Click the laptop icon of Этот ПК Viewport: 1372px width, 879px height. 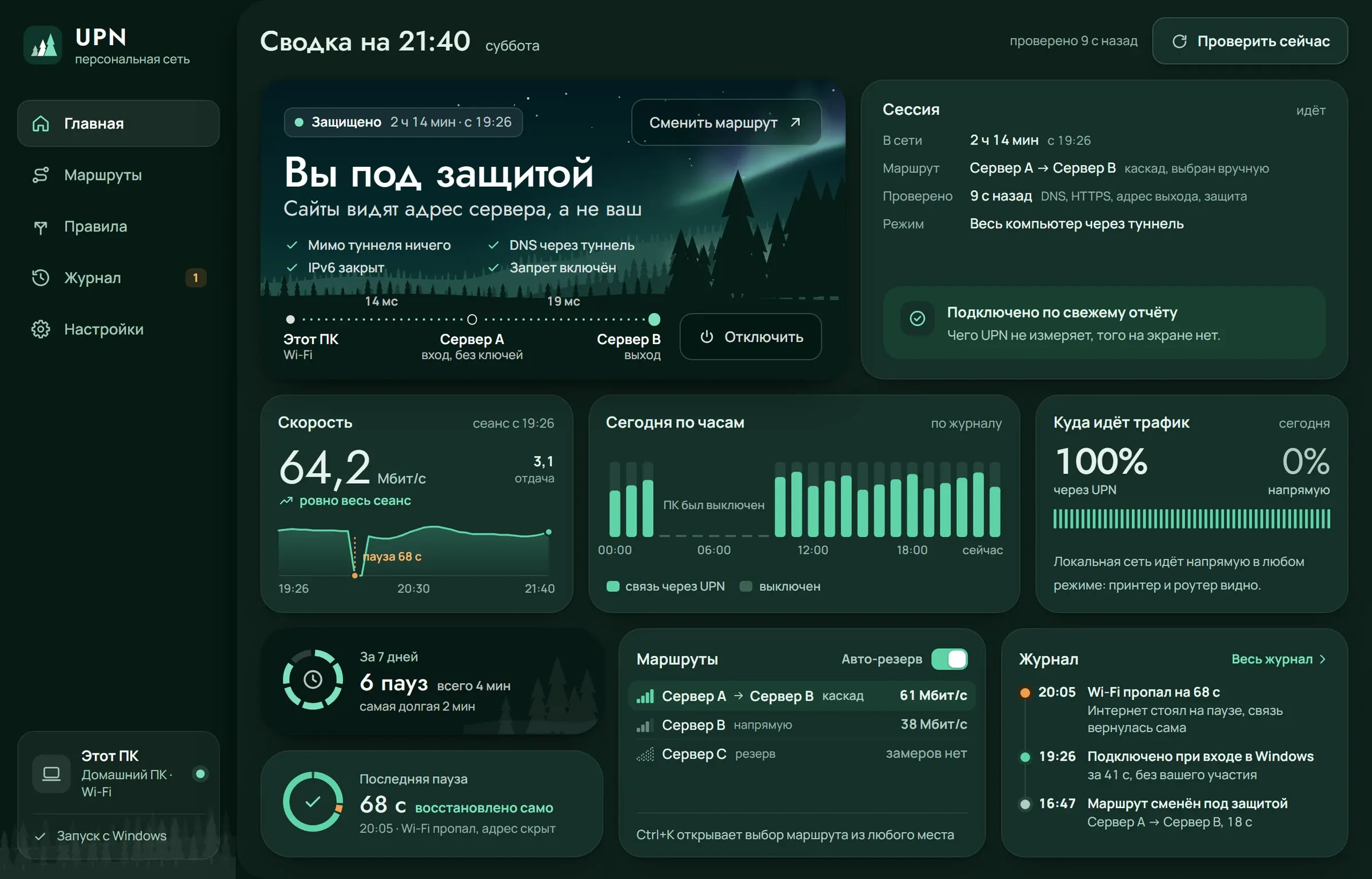tap(51, 774)
